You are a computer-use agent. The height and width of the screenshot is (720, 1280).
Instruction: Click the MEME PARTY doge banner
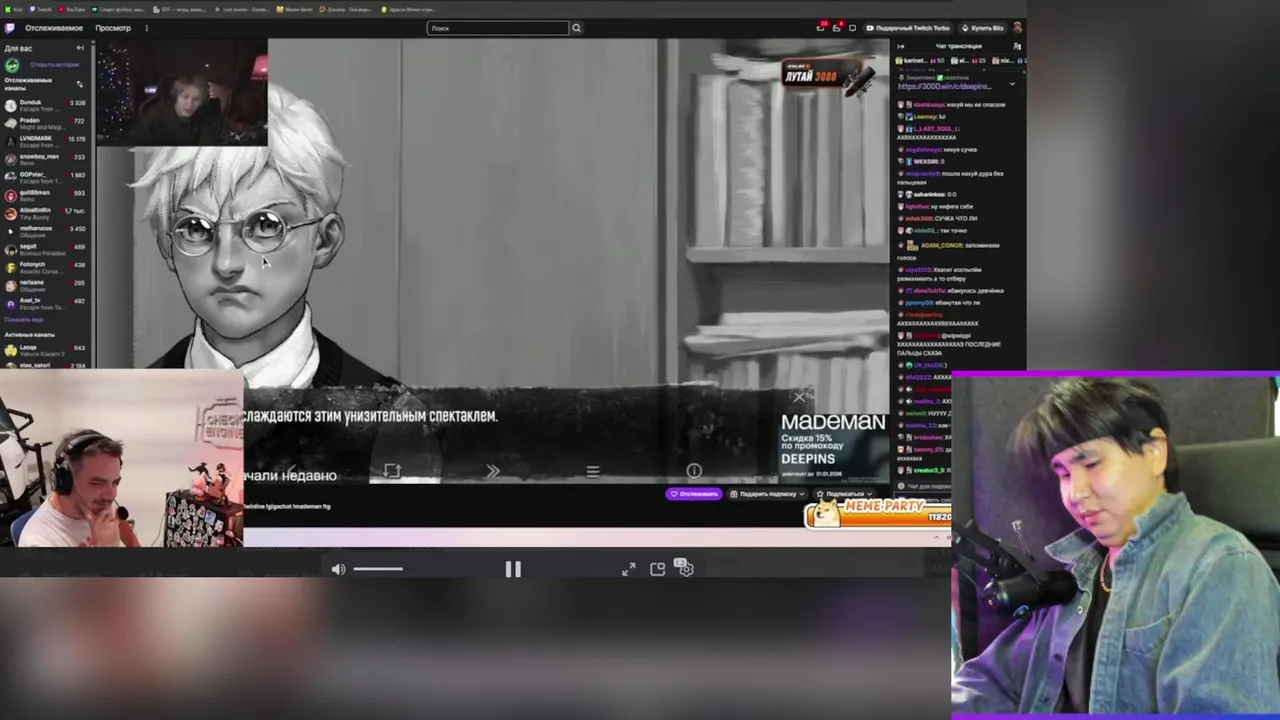[x=878, y=512]
